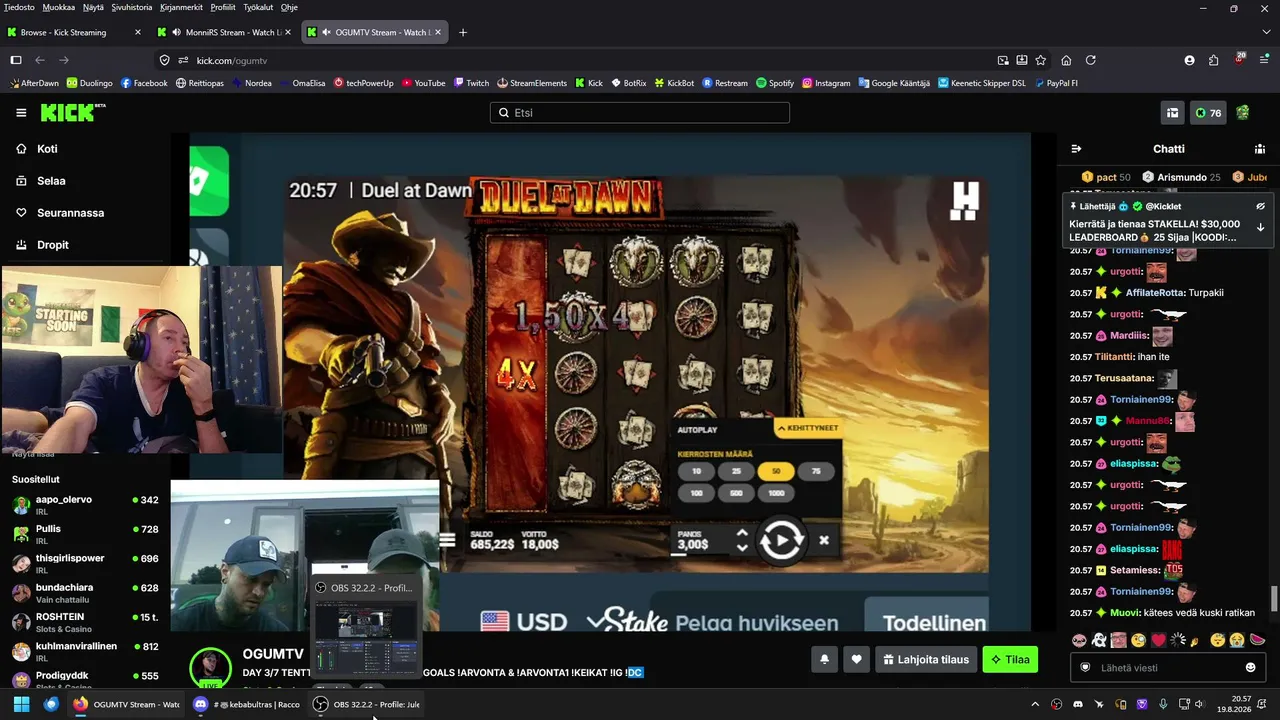The height and width of the screenshot is (720, 1280).
Task: Open the Spotify bookmark
Action: pyautogui.click(x=775, y=83)
